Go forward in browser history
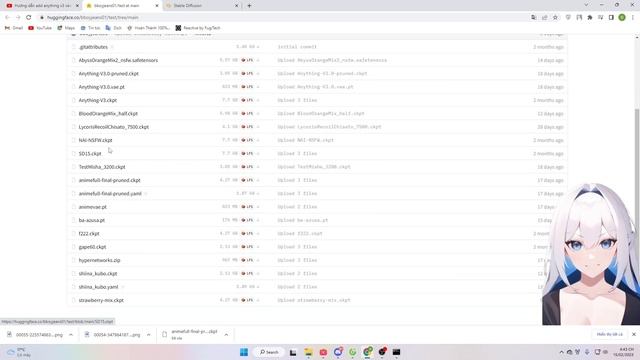 click(18, 18)
